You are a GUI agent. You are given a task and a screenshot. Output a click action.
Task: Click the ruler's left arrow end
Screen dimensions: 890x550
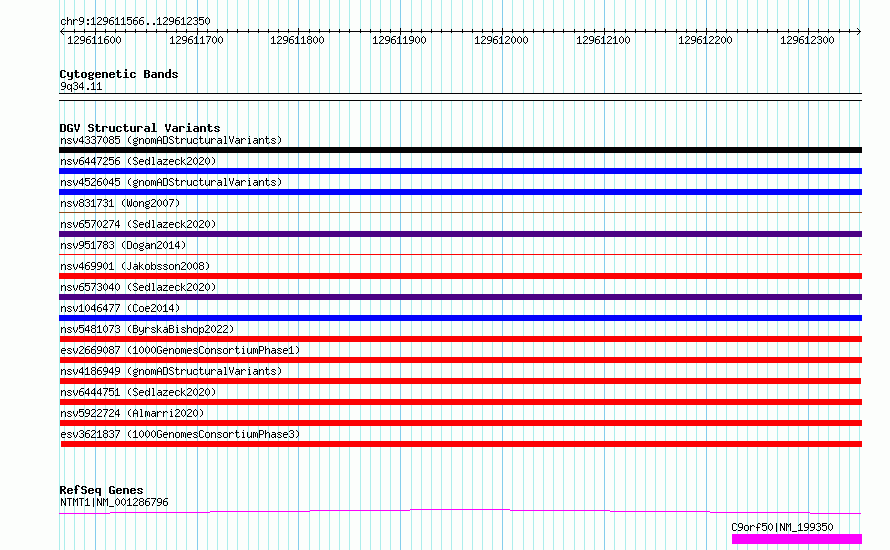(62, 31)
